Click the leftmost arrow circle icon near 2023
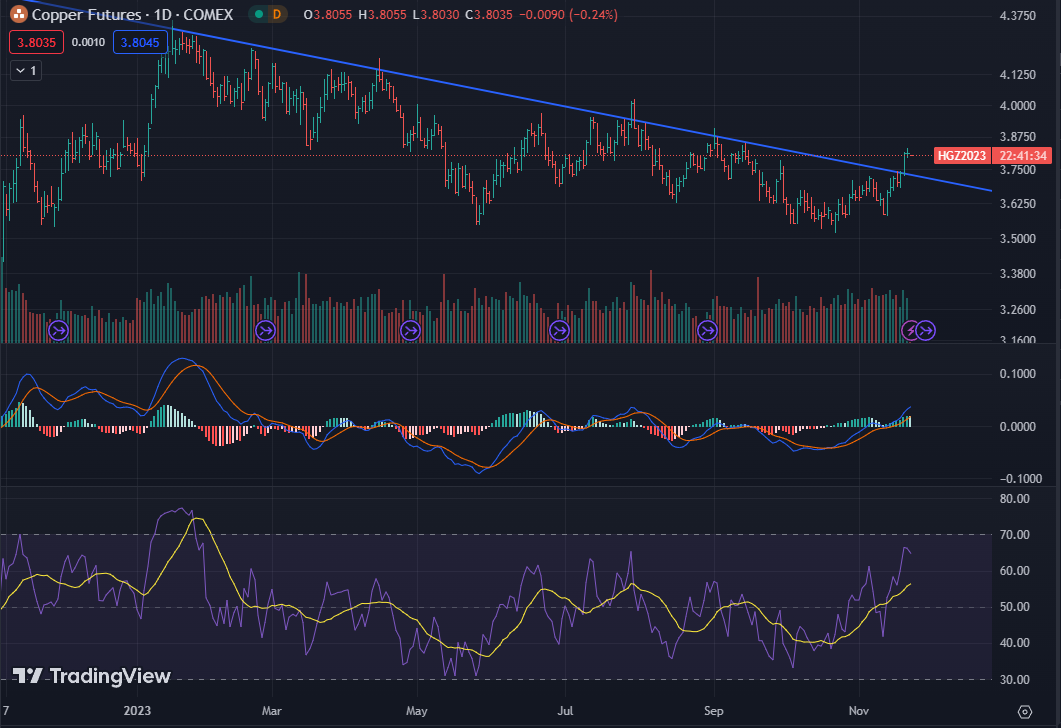Viewport: 1061px width, 728px height. [x=57, y=330]
